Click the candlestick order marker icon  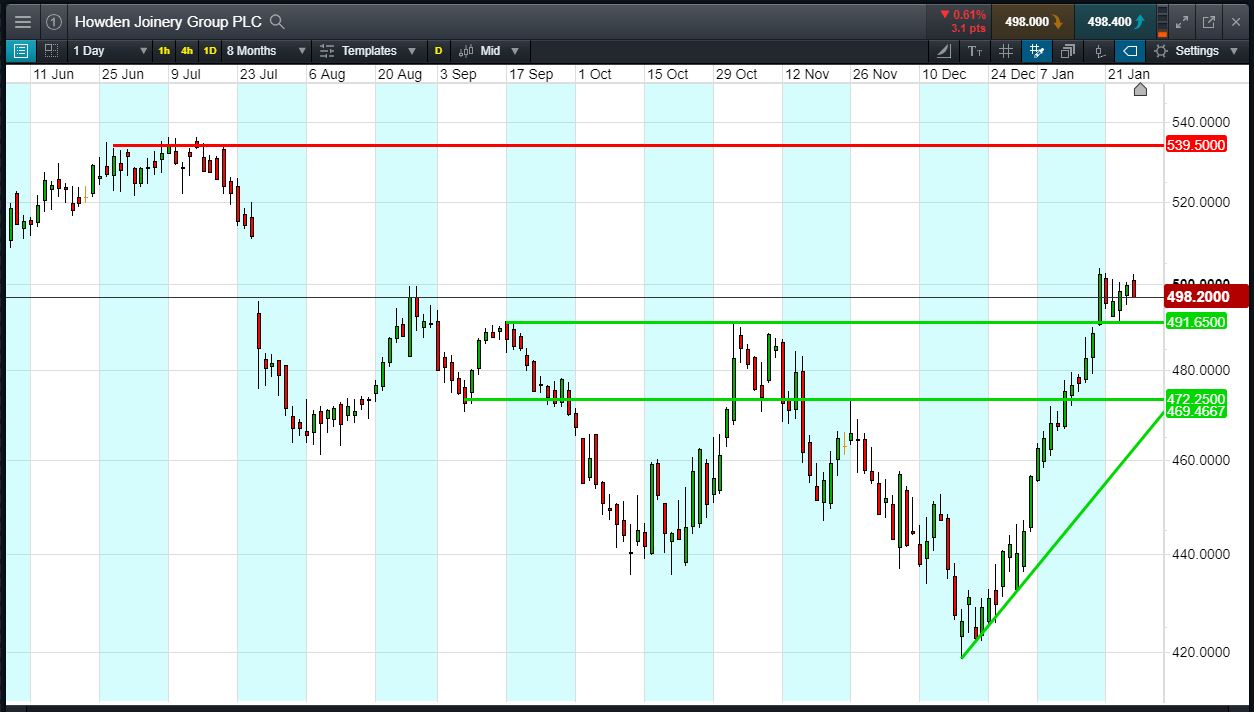(x=1099, y=51)
